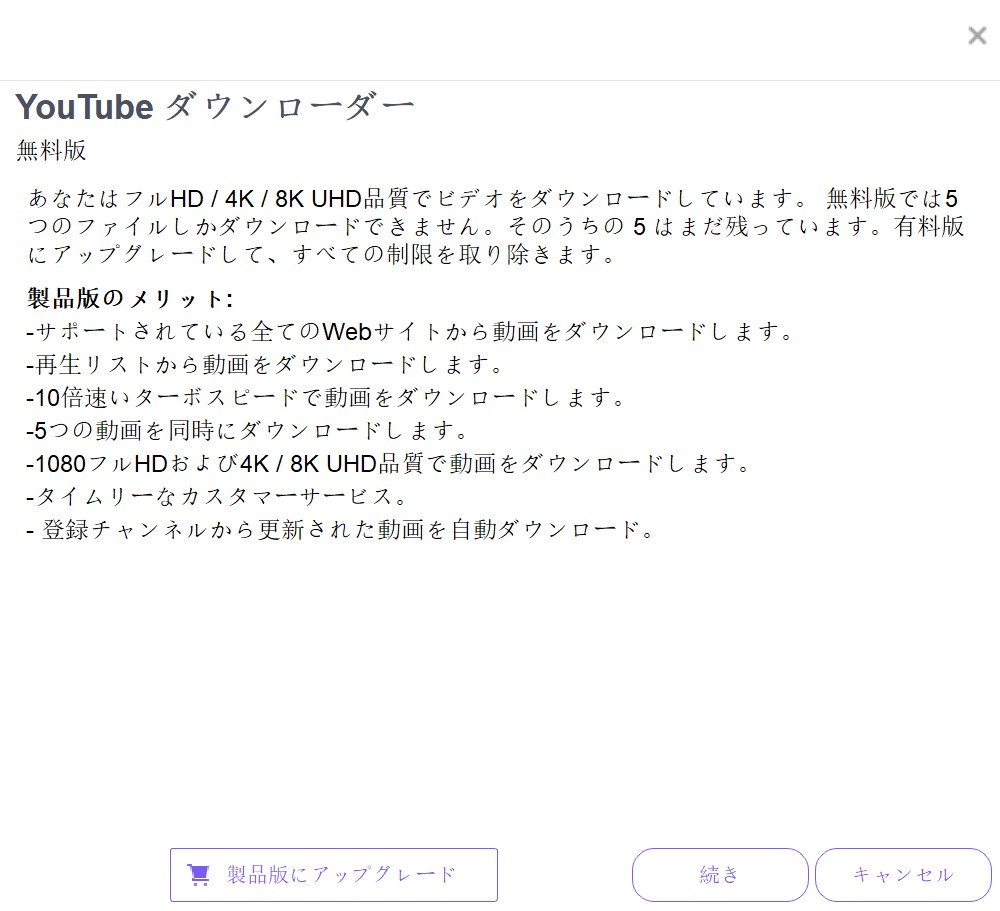This screenshot has width=1000, height=911.
Task: Click the line about サポートされている全てのWebサイト
Action: [409, 332]
